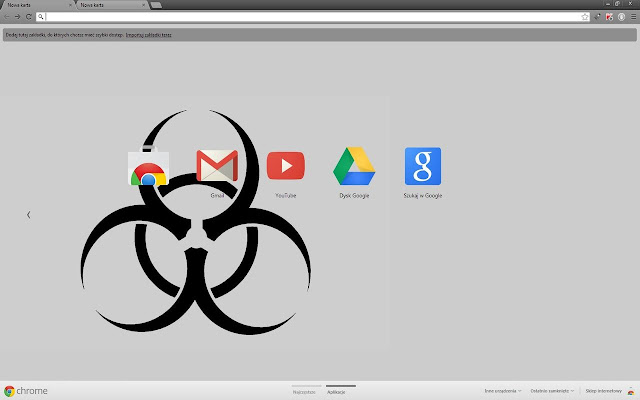This screenshot has height=400, width=640.
Task: Close the first Nowa karta tab
Action: tap(70, 5)
